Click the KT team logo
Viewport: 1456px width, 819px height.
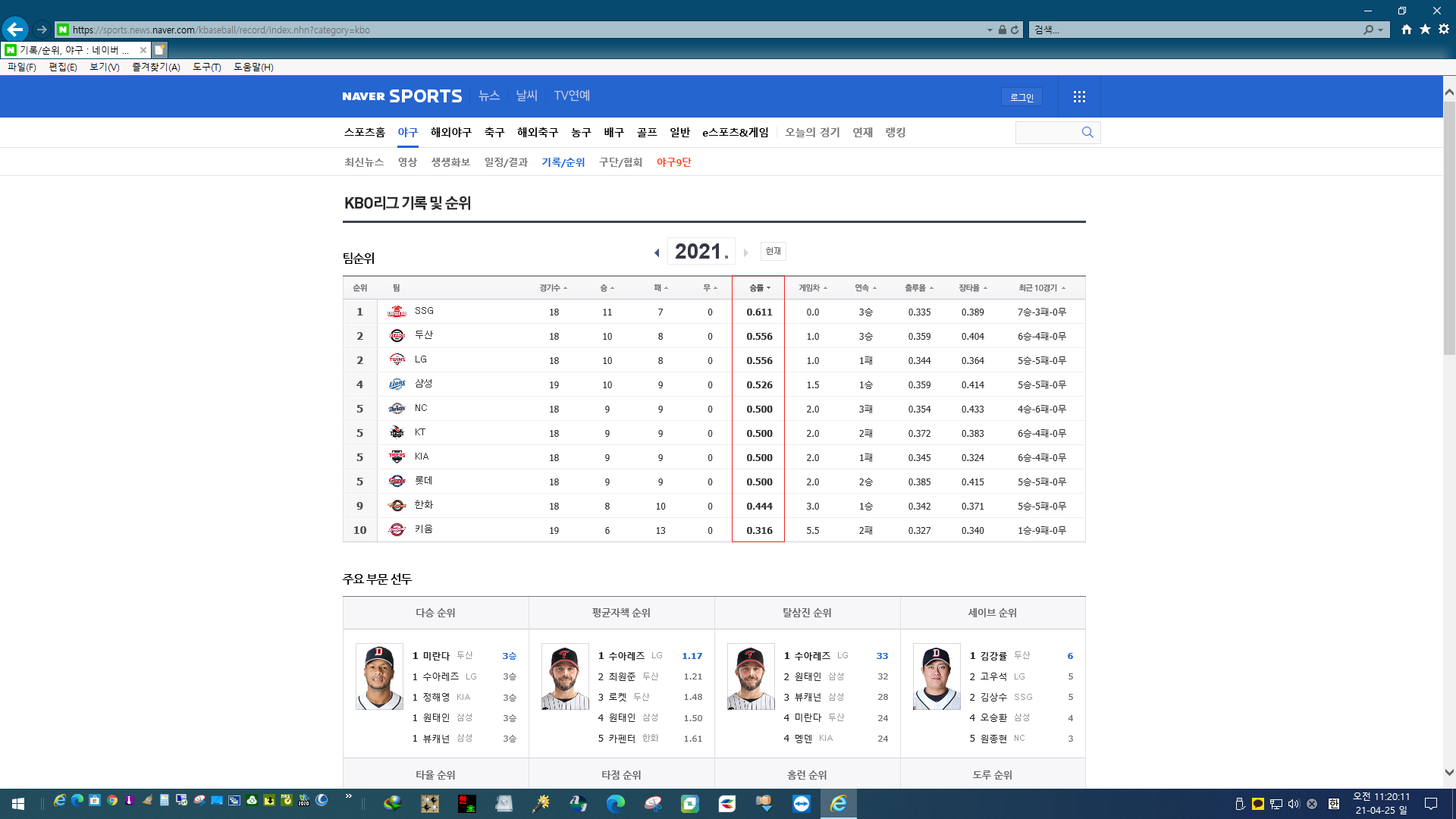[x=397, y=433]
